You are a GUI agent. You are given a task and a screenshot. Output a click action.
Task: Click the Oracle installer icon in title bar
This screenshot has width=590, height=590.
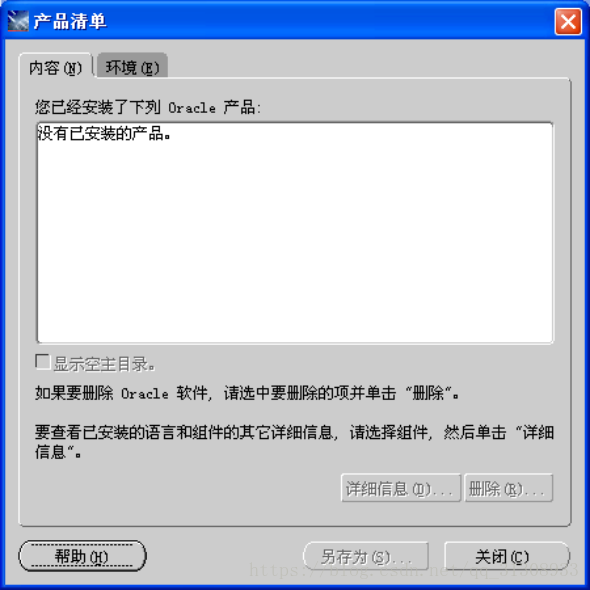tap(18, 21)
